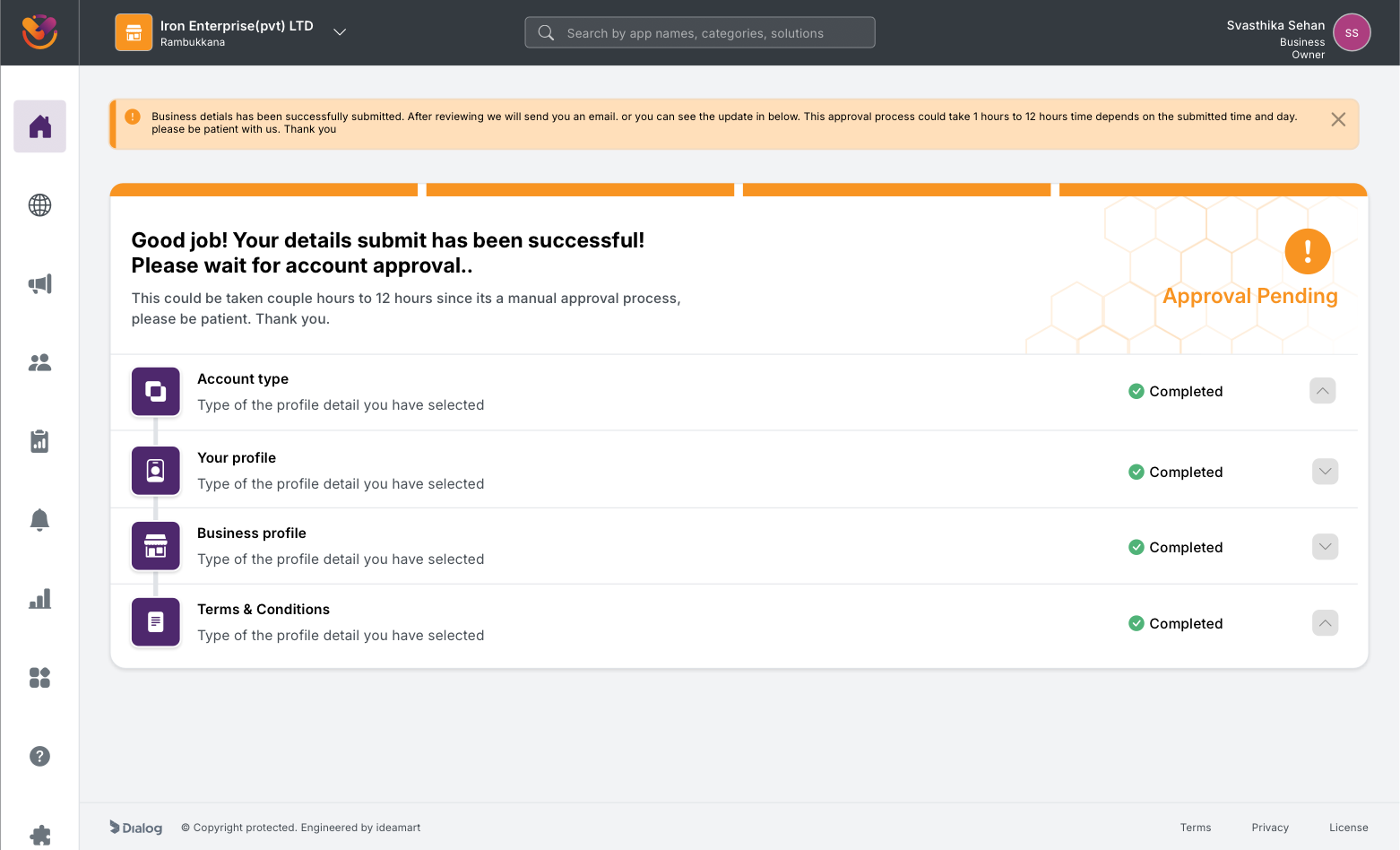The width and height of the screenshot is (1400, 850).
Task: Open the Iron Enterprise business dropdown
Action: click(340, 32)
